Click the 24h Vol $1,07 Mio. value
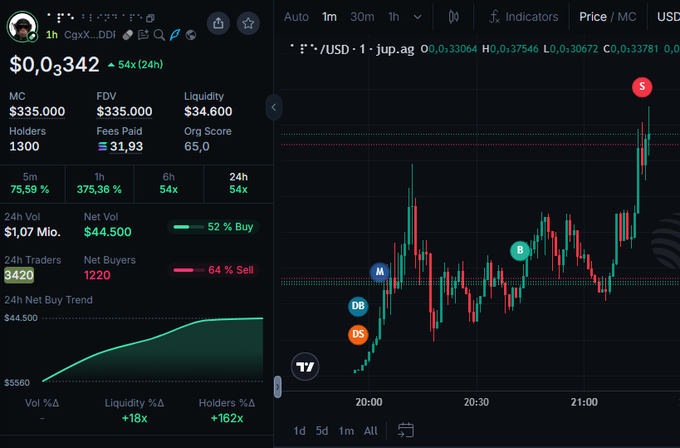Screen dimensions: 680x448 33,232
